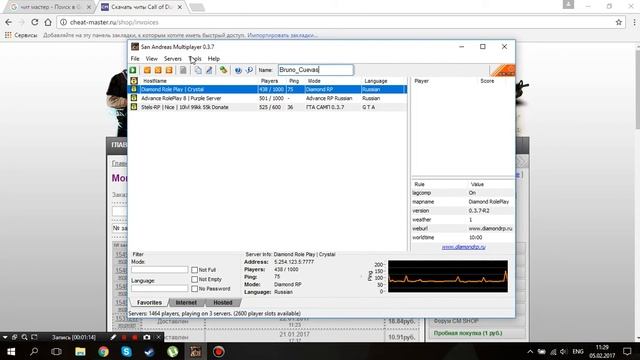Click the blue help globe icon

pos(238,70)
